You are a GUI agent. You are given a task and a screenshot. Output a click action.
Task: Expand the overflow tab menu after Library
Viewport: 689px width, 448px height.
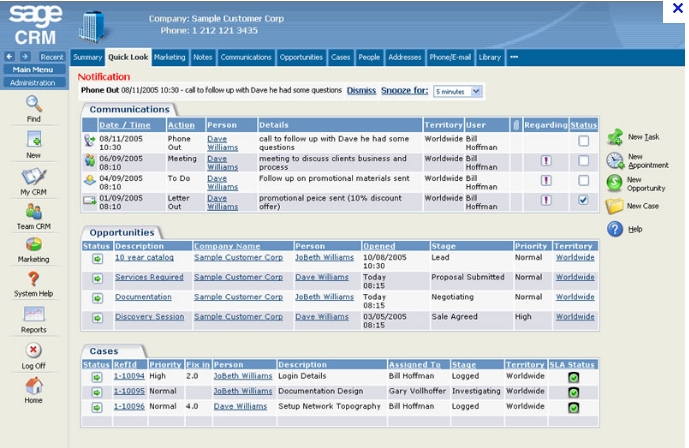point(514,57)
